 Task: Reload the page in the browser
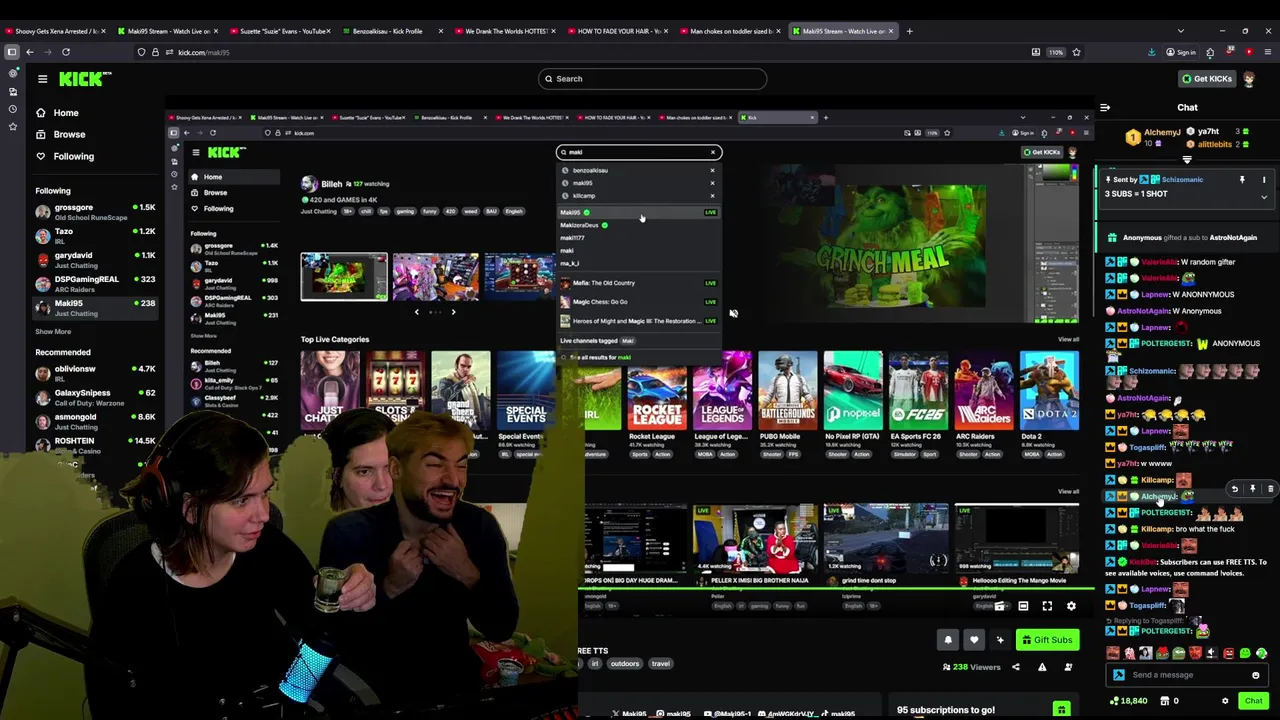pos(66,52)
